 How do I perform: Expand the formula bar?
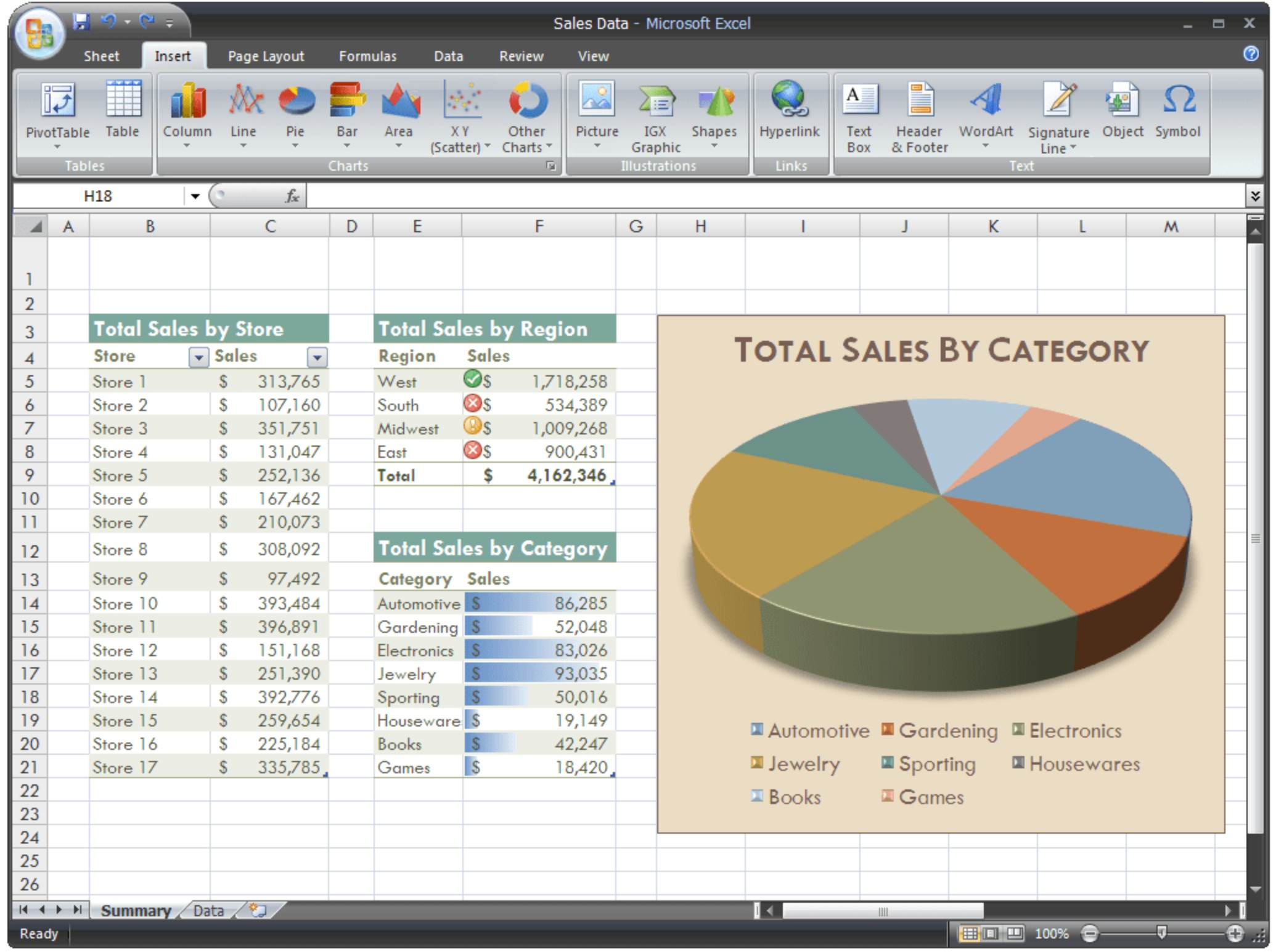[1255, 196]
